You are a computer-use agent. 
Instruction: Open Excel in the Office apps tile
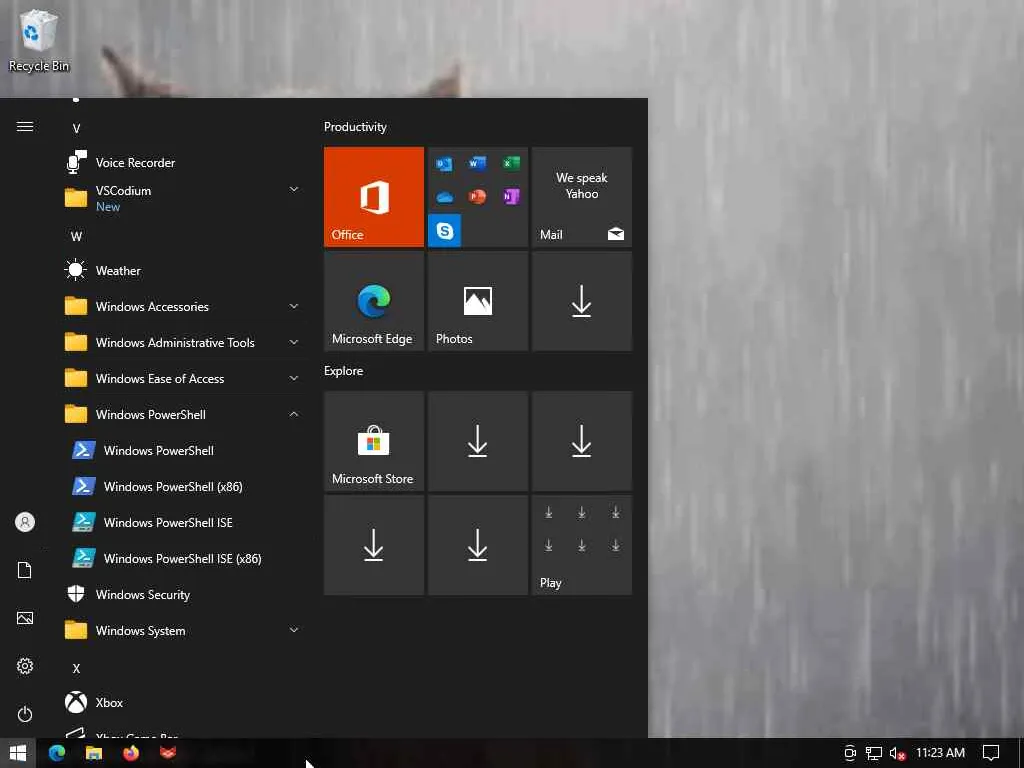(511, 163)
